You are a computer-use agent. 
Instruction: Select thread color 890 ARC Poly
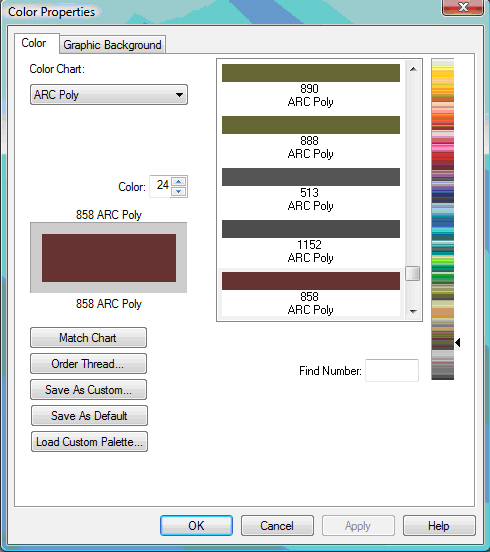point(311,86)
